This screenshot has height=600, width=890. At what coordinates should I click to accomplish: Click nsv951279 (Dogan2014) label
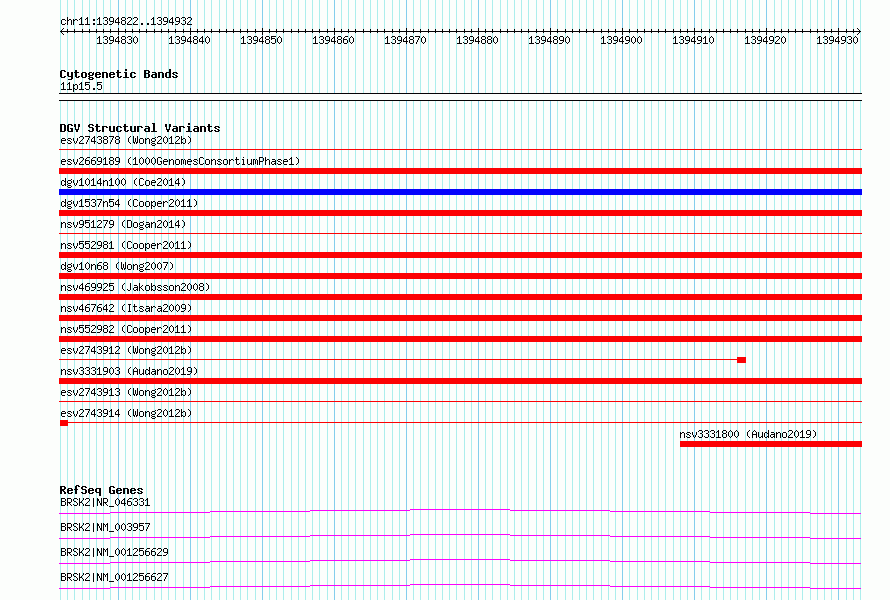tap(123, 224)
